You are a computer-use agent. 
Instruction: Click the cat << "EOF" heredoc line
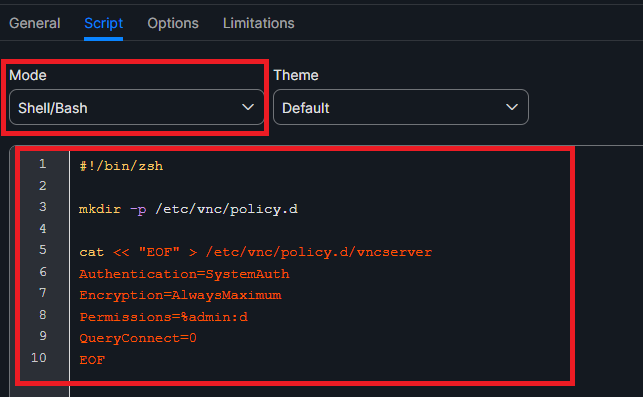click(x=255, y=252)
